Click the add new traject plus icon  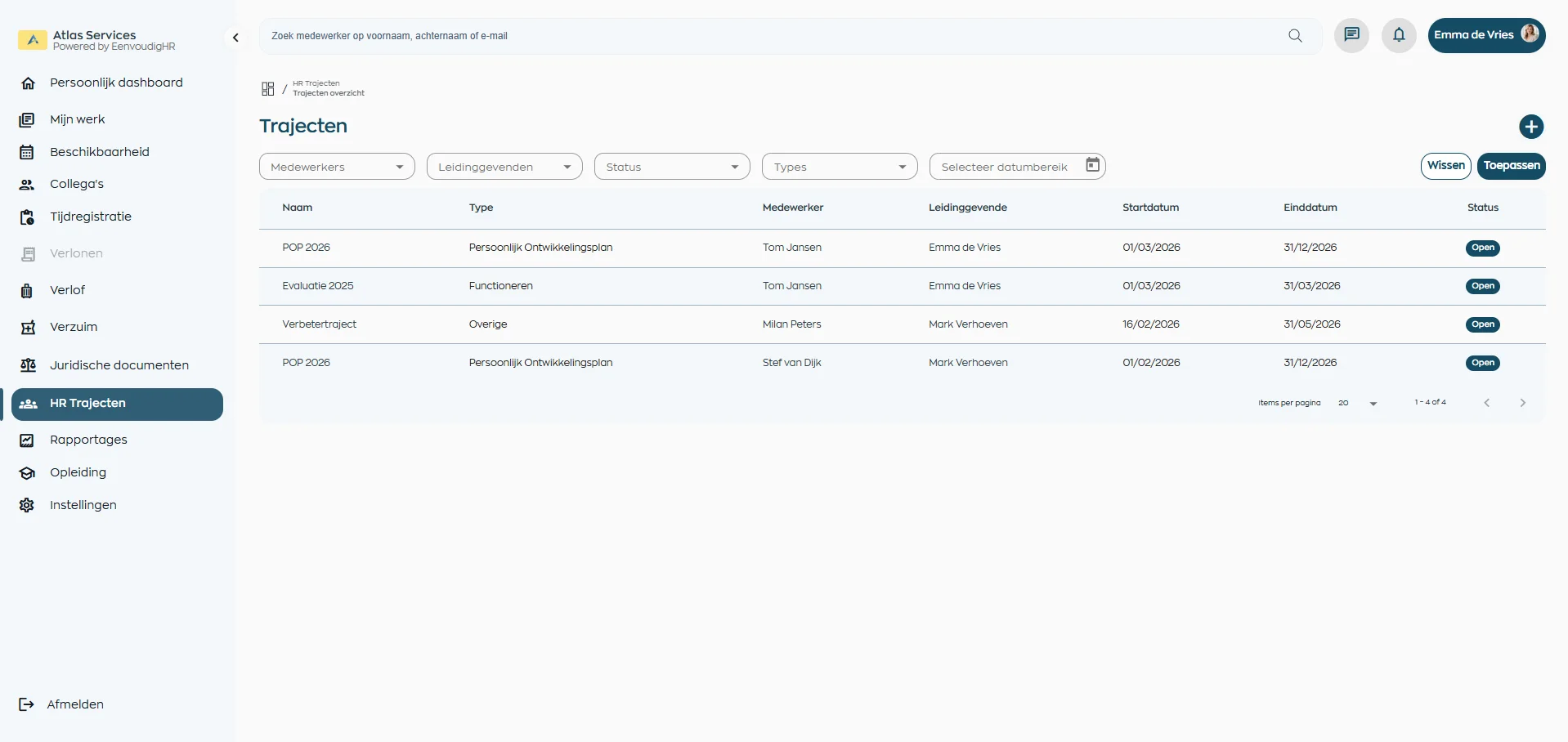tap(1530, 127)
